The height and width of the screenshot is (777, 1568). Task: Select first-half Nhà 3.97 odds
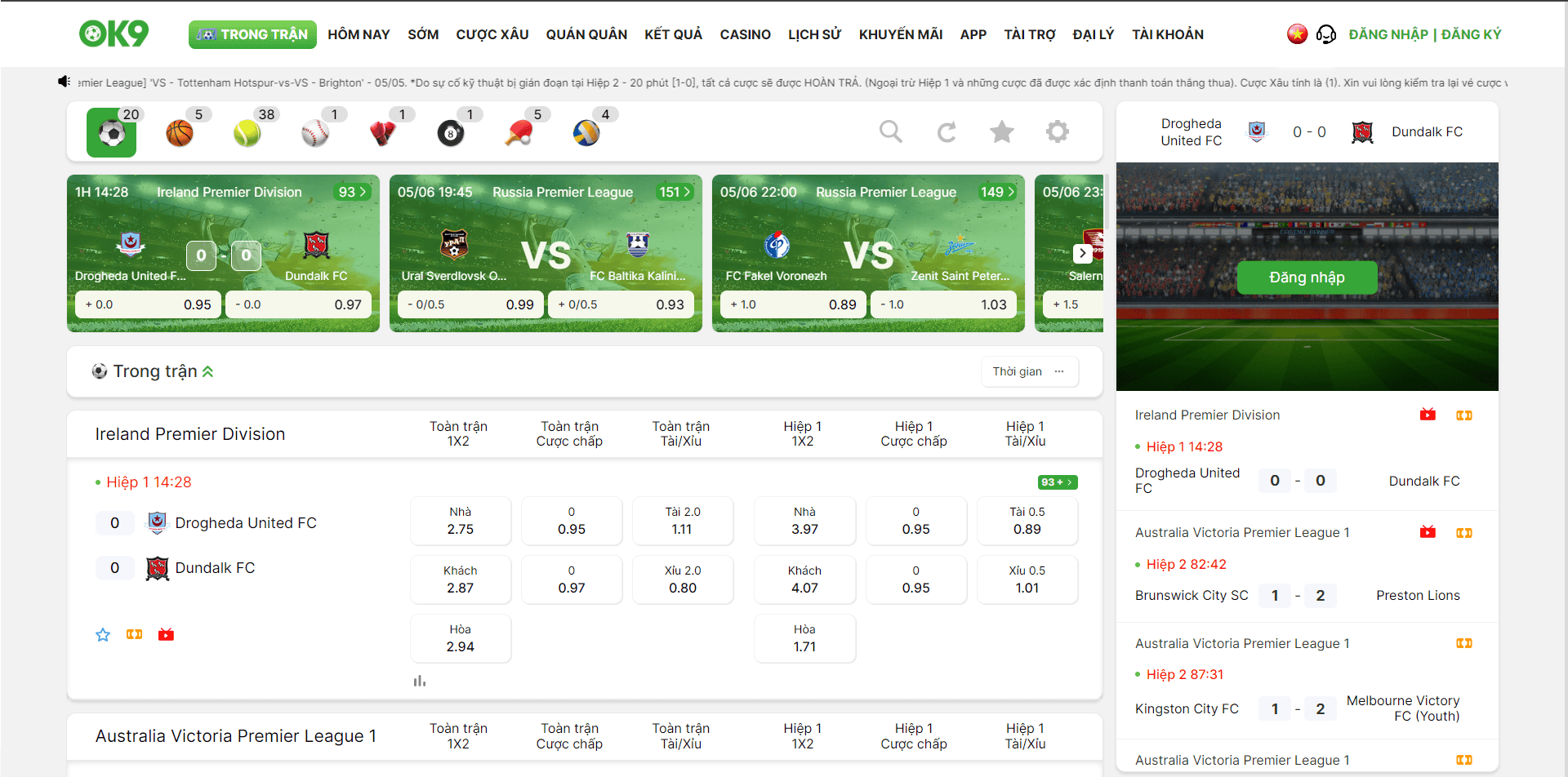(x=805, y=521)
